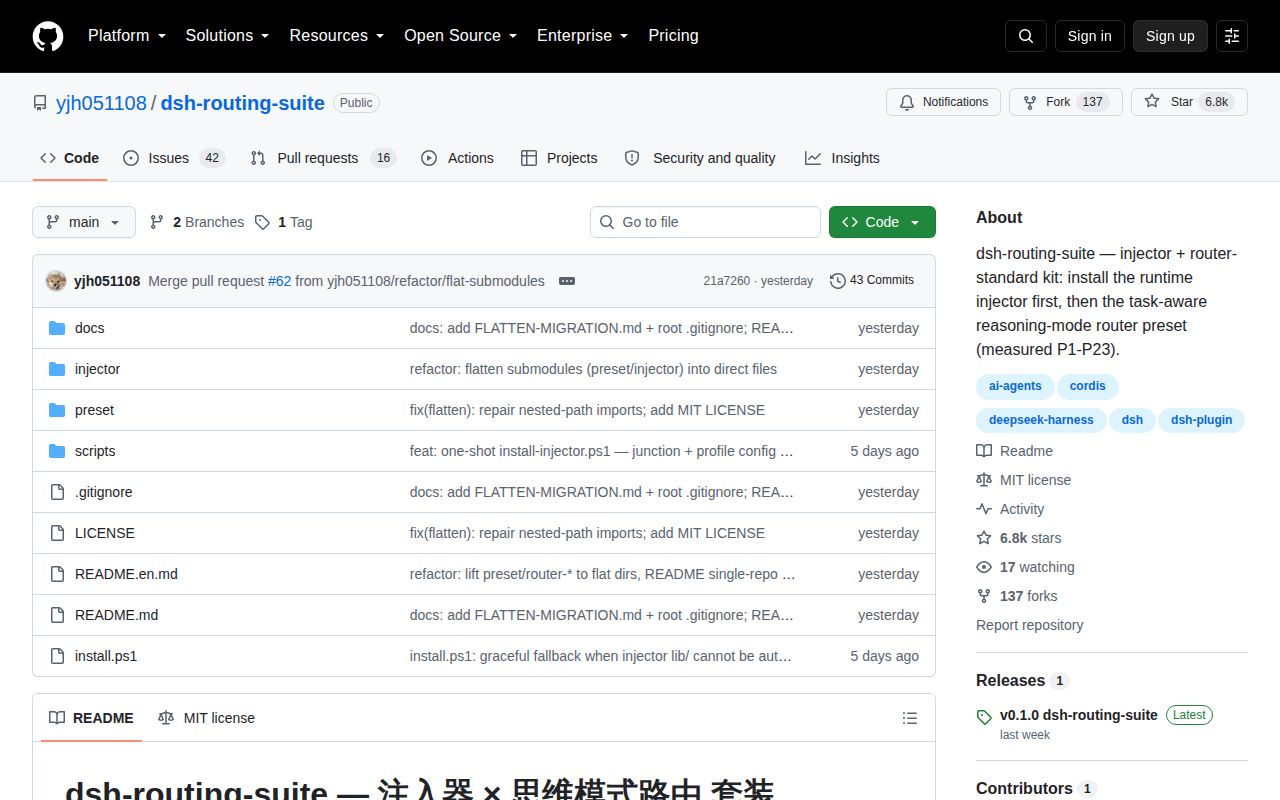
Task: Select the MIT license tab in file viewer
Action: point(207,718)
